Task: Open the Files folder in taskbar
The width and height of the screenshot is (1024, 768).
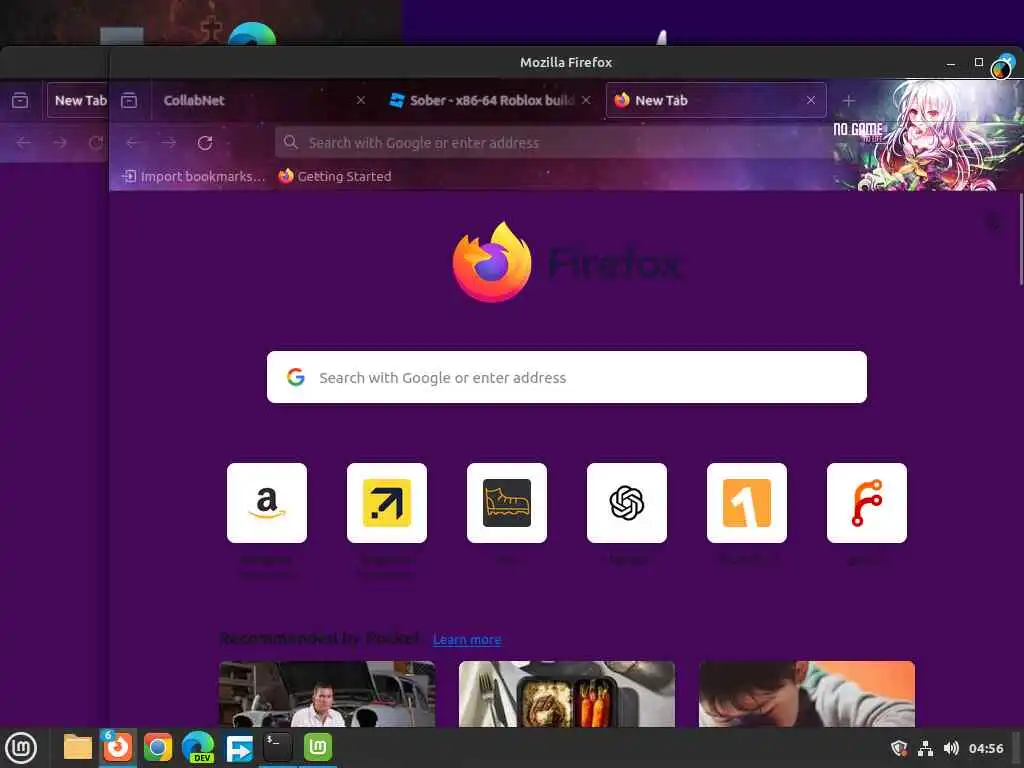Action: pyautogui.click(x=77, y=748)
